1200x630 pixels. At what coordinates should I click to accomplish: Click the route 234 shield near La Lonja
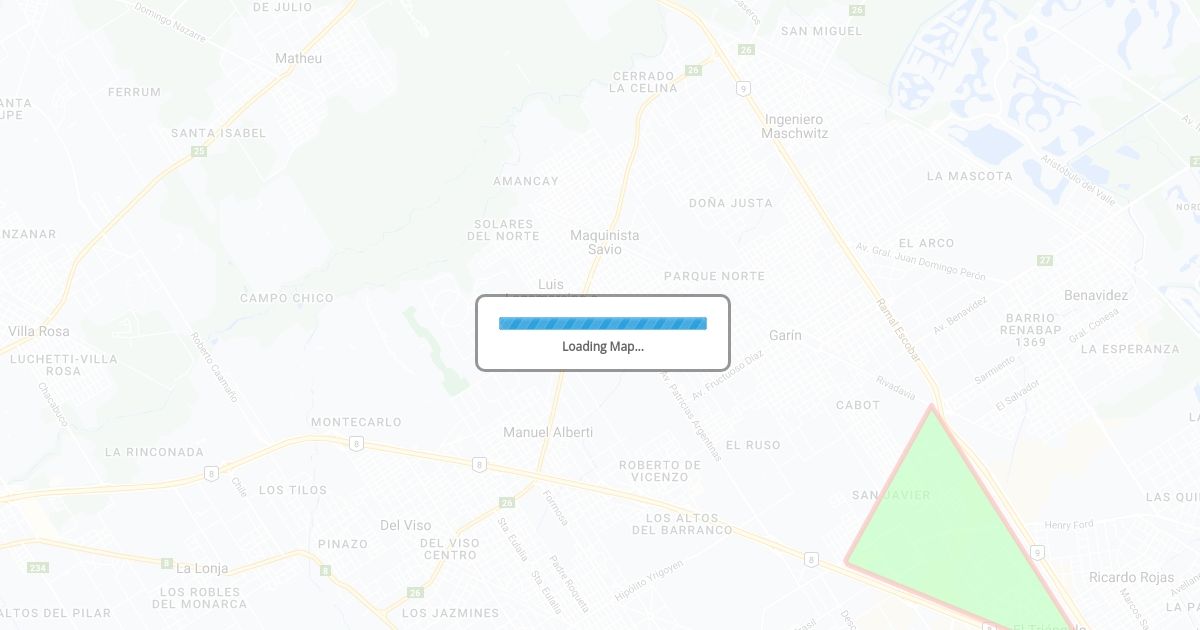[38, 568]
